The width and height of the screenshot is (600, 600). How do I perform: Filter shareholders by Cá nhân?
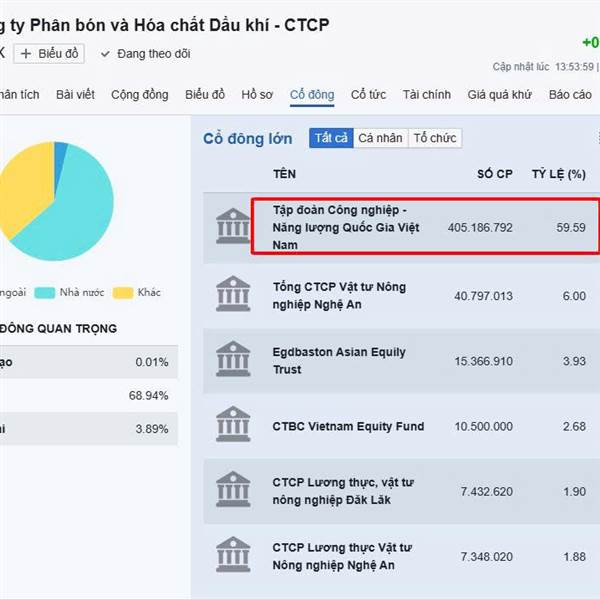pos(381,138)
